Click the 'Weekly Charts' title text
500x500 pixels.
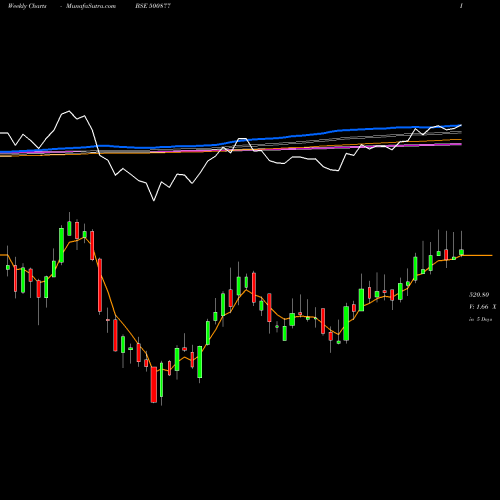point(27,6)
